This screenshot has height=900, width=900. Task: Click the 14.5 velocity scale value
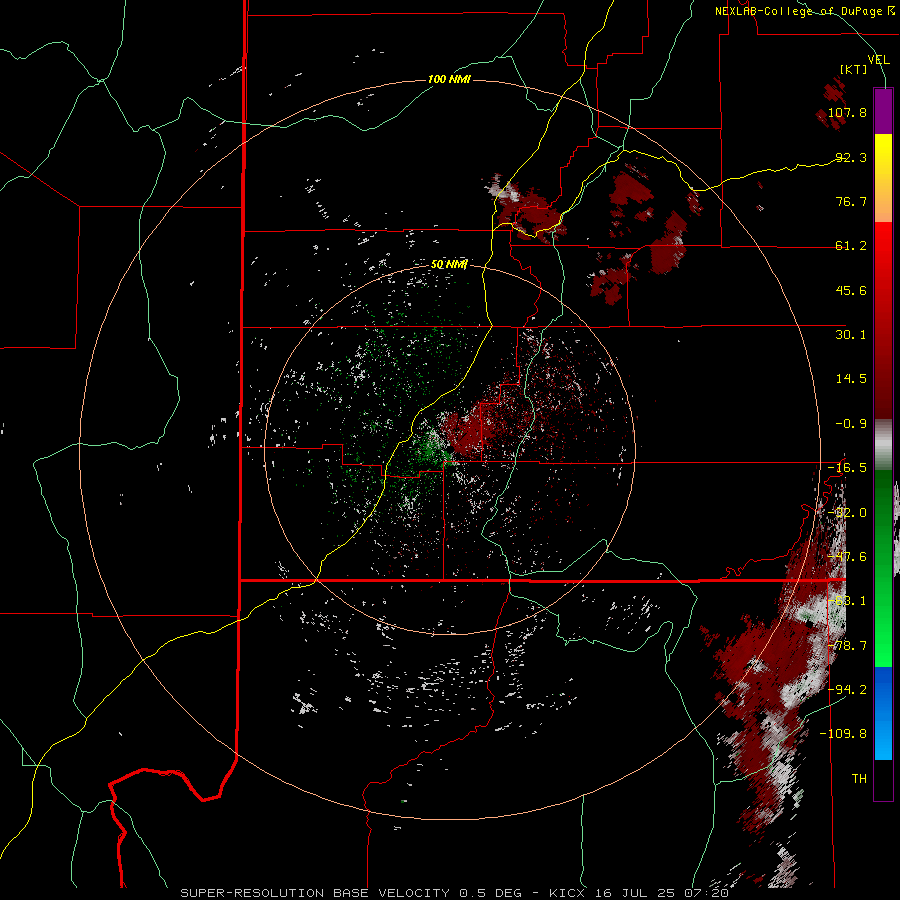point(851,379)
